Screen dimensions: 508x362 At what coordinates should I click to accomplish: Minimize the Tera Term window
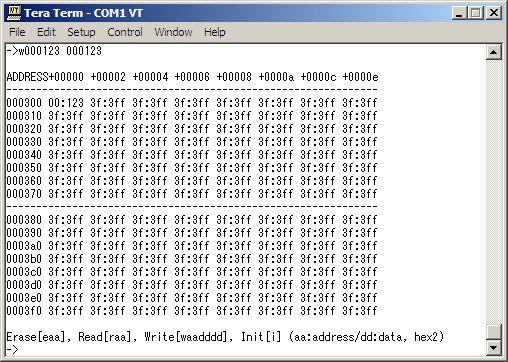click(x=459, y=13)
